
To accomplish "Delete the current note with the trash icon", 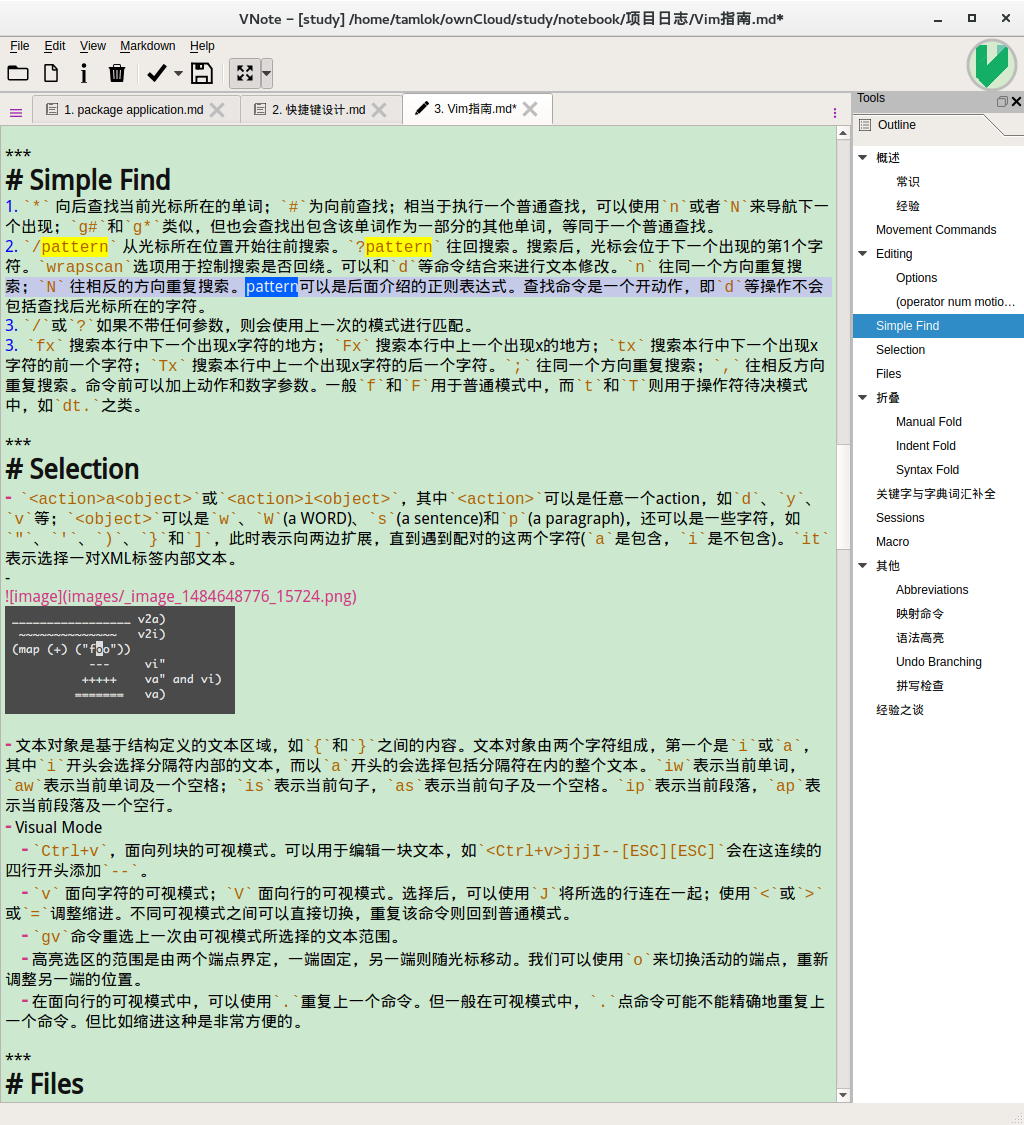I will [x=115, y=72].
